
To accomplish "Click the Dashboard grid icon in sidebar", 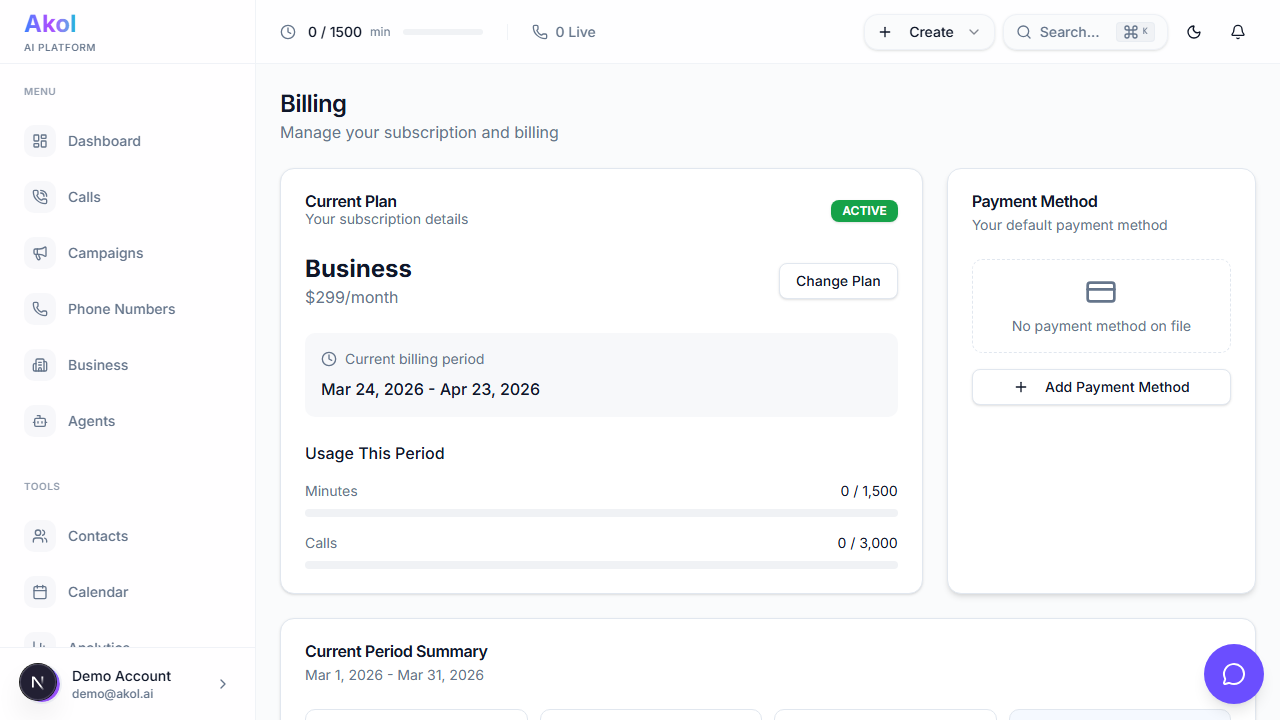I will [40, 141].
